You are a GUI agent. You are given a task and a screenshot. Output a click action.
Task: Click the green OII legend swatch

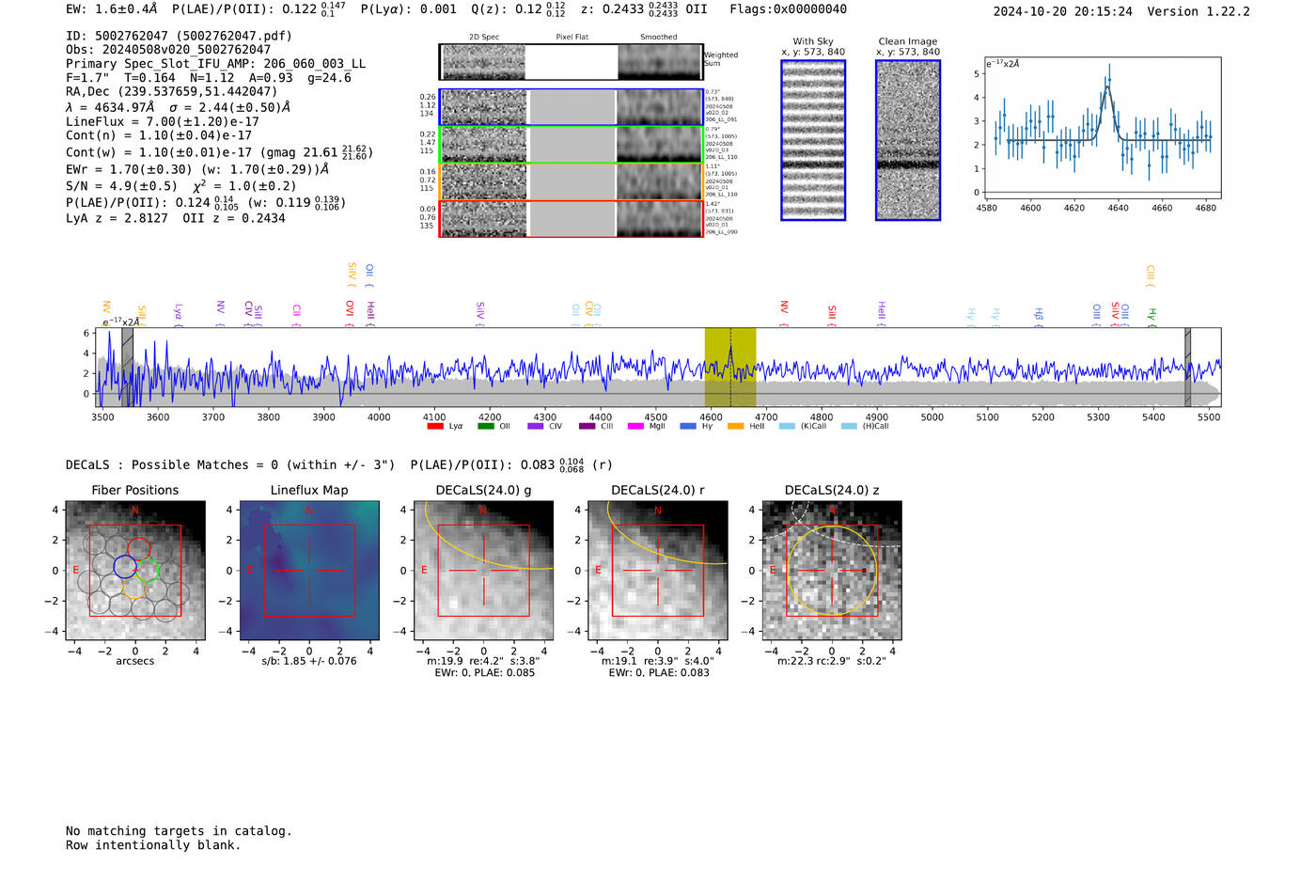[x=485, y=426]
